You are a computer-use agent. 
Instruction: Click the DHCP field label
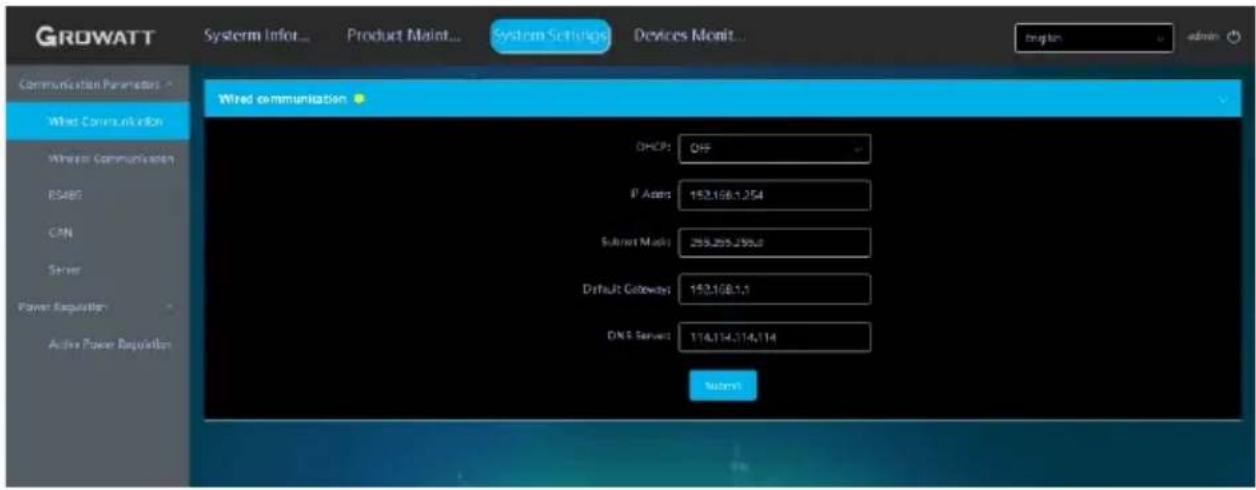coord(655,148)
